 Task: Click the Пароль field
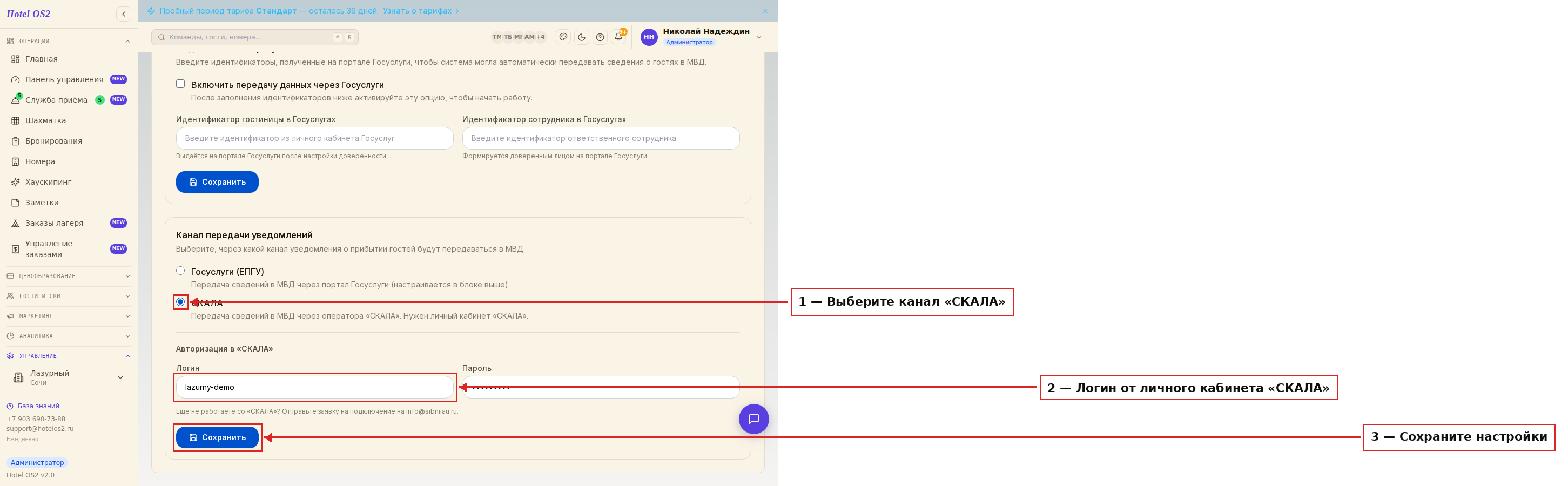(x=601, y=388)
